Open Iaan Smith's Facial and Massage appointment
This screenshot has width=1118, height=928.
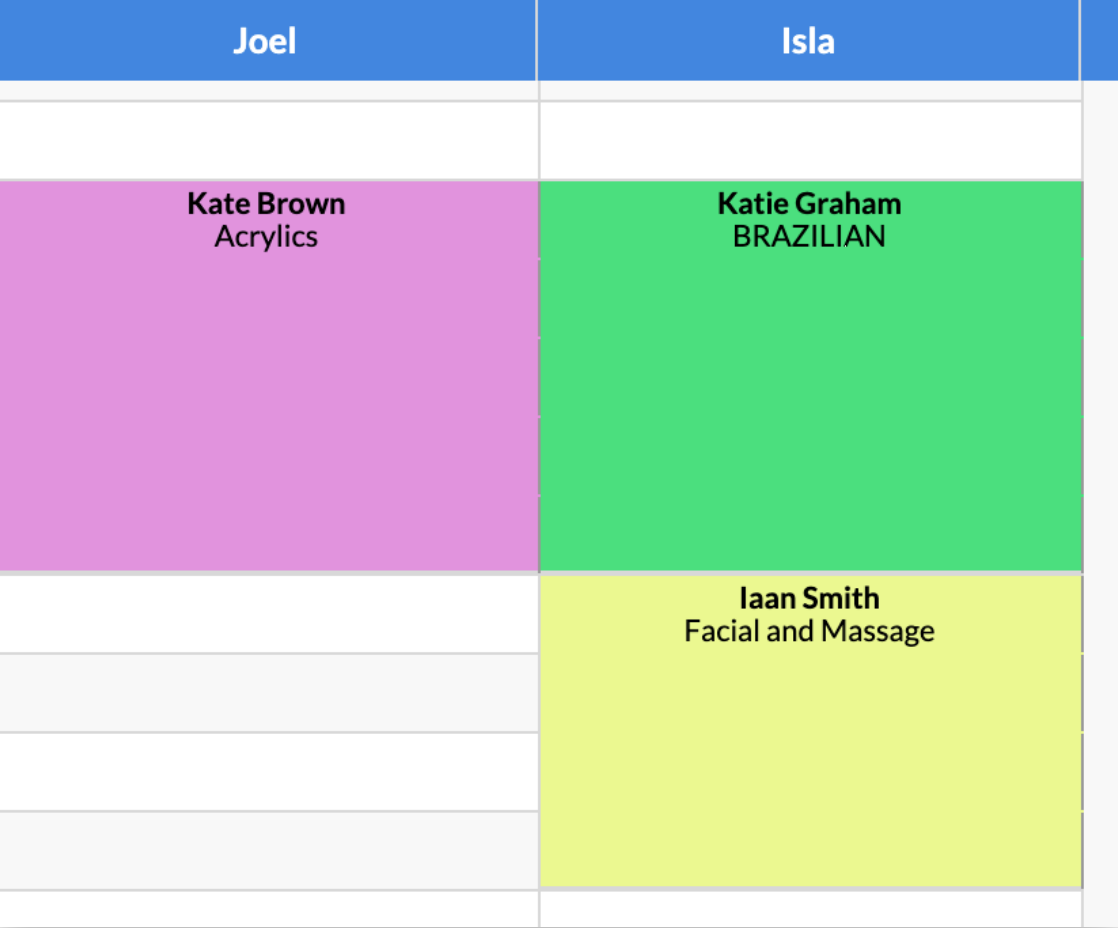pos(808,730)
